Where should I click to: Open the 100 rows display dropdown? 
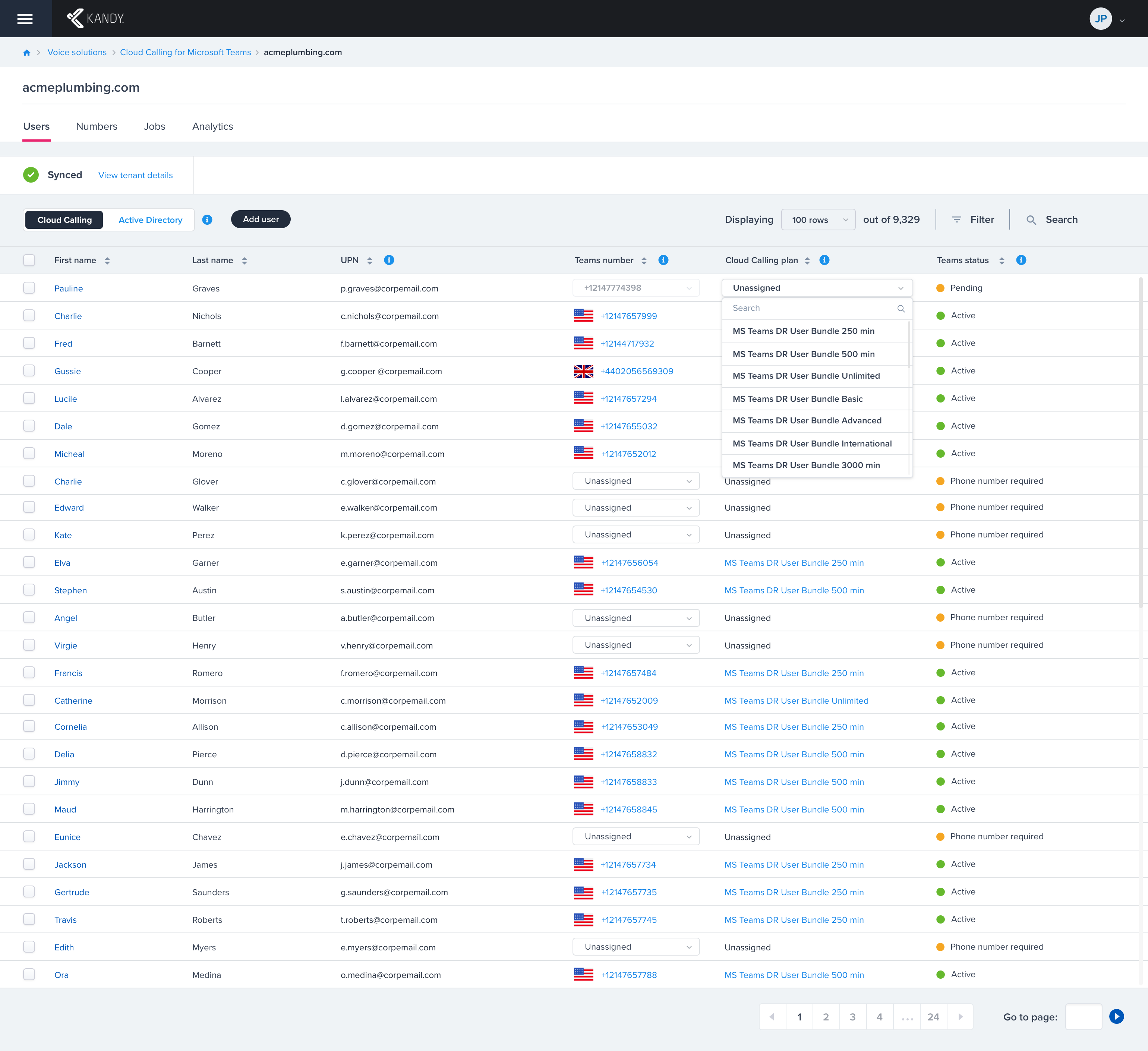point(818,220)
